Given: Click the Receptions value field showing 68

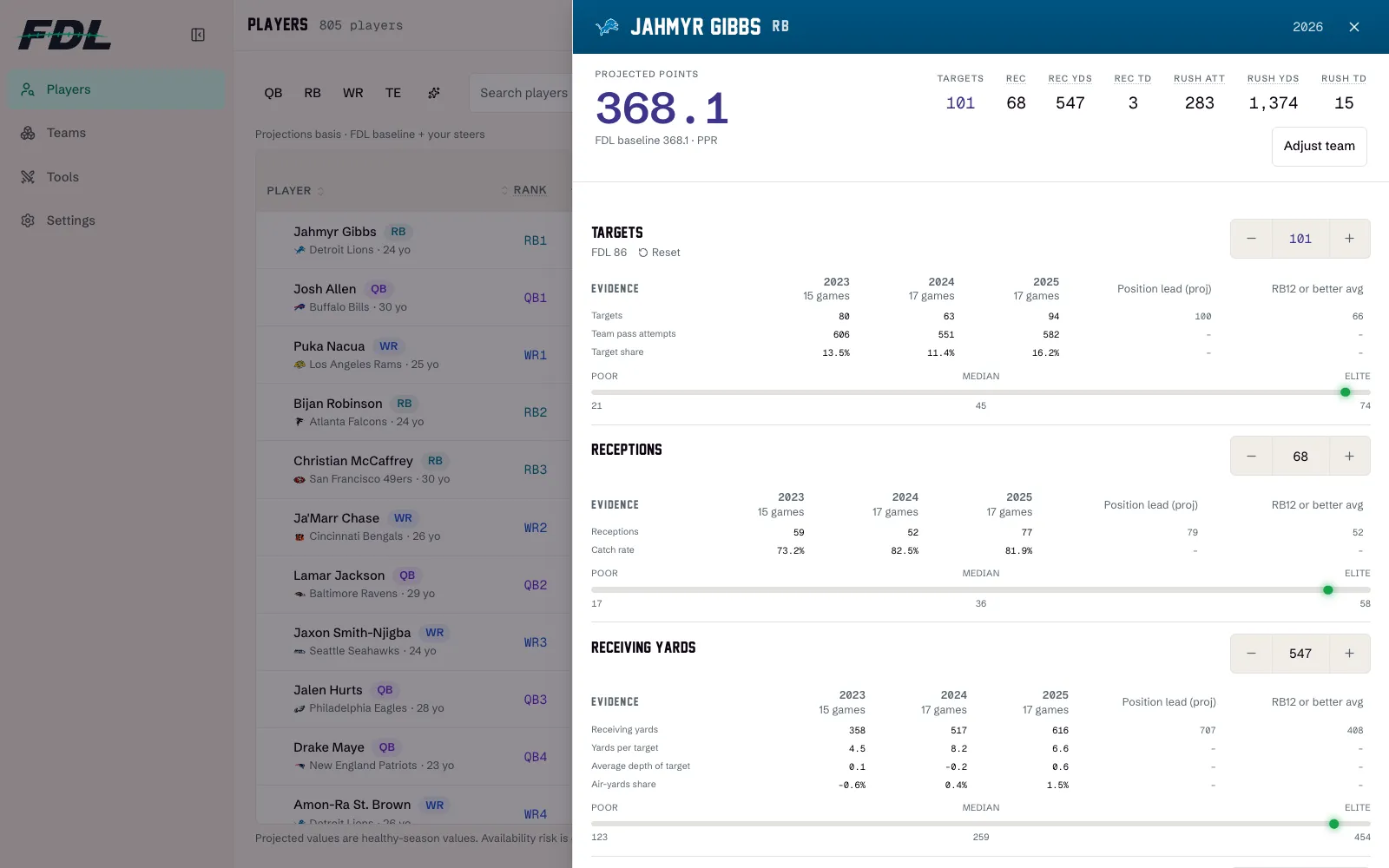Looking at the screenshot, I should [1300, 457].
